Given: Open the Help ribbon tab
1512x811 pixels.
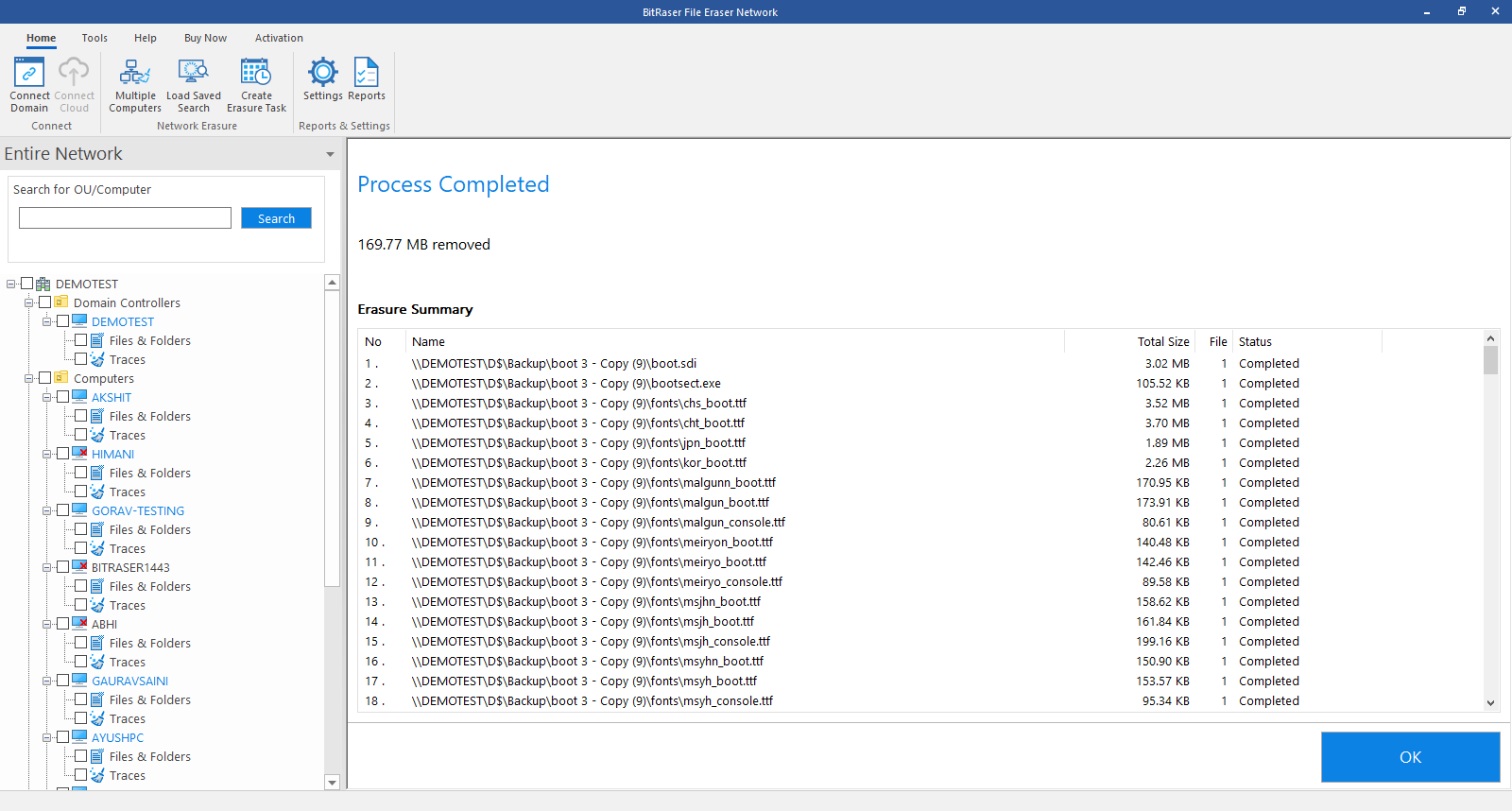Looking at the screenshot, I should tap(146, 38).
